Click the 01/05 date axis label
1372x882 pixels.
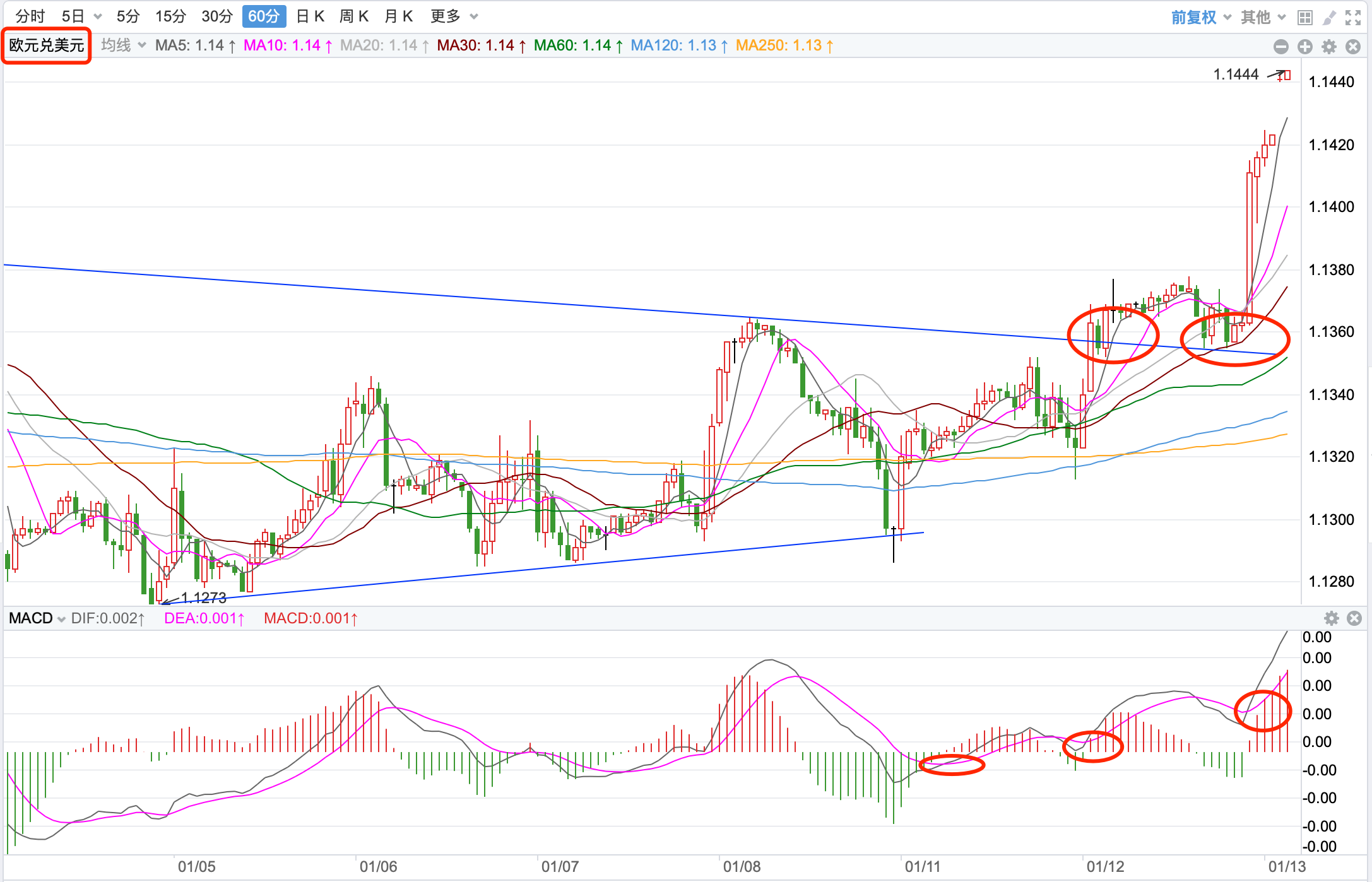point(196,866)
